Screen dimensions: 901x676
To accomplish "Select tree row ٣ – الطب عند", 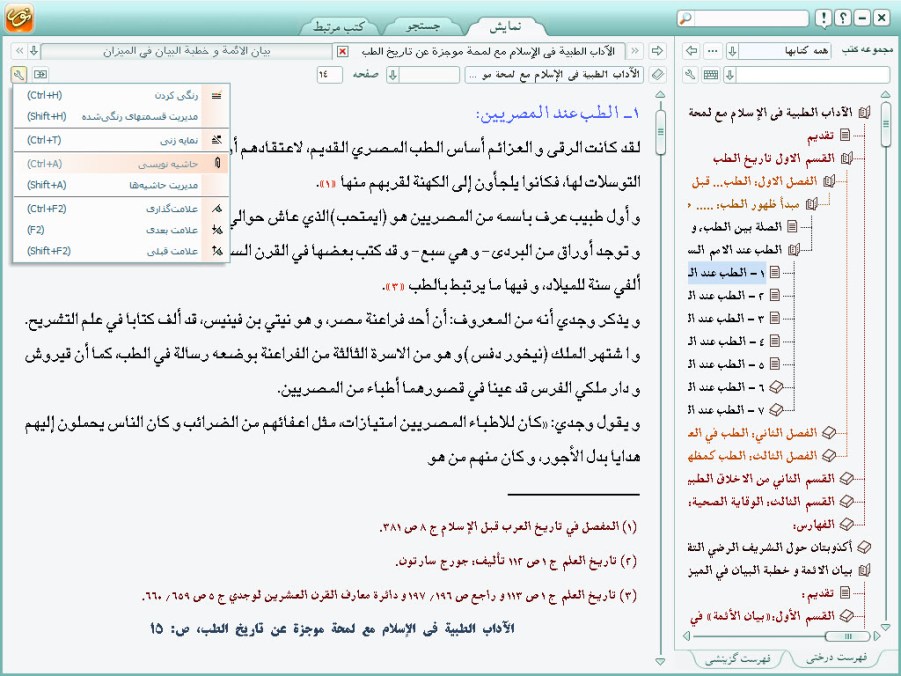I will (x=727, y=318).
